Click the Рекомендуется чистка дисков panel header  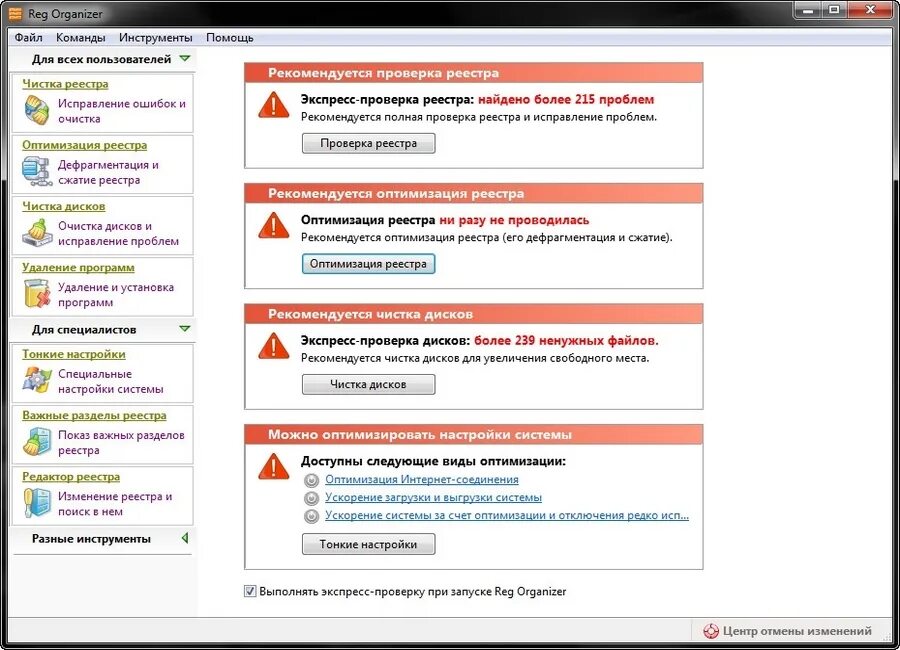point(474,314)
